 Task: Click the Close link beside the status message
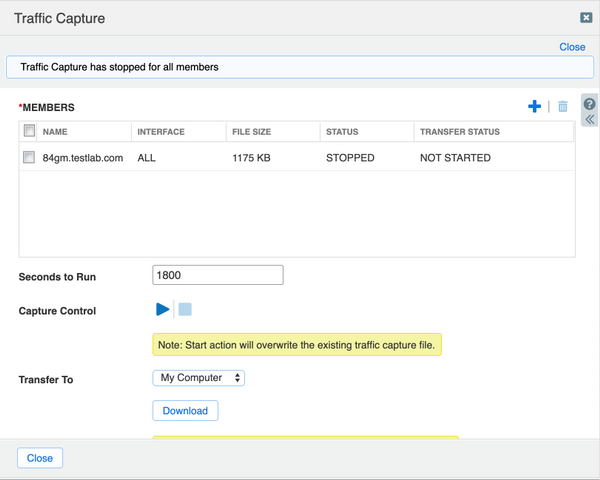[x=572, y=47]
